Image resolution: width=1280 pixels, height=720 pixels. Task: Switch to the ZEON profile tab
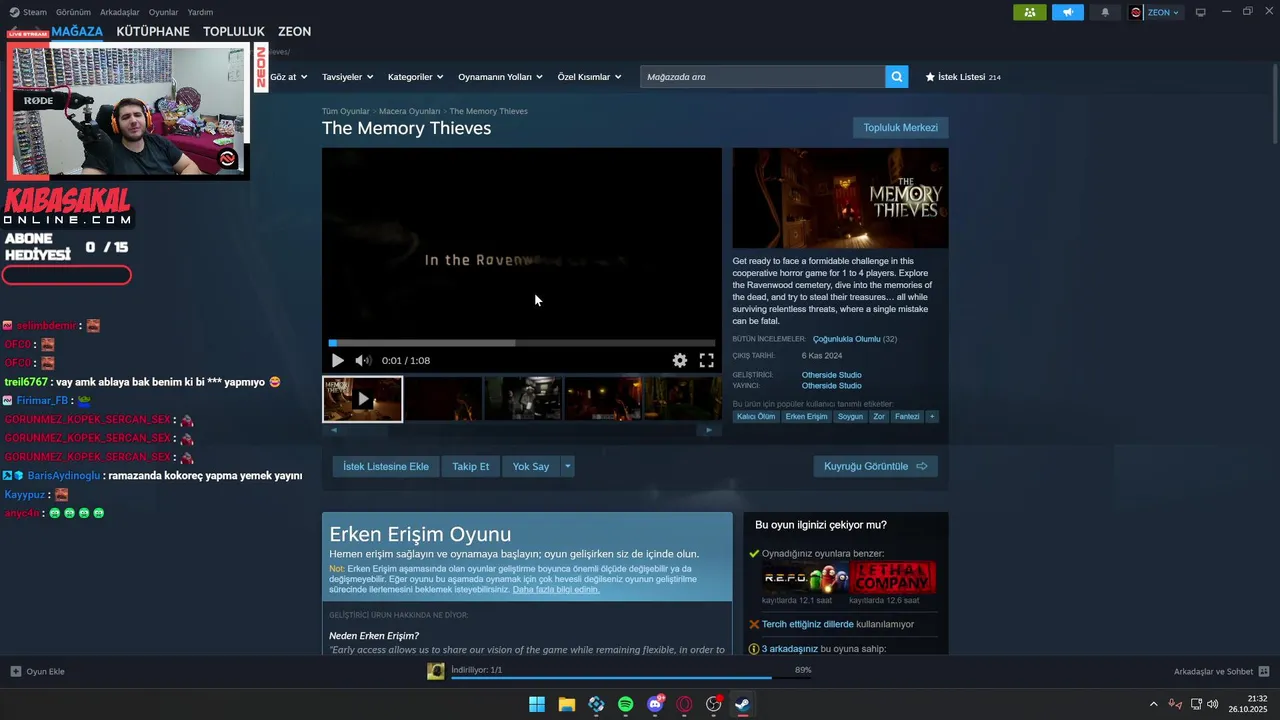tap(294, 31)
